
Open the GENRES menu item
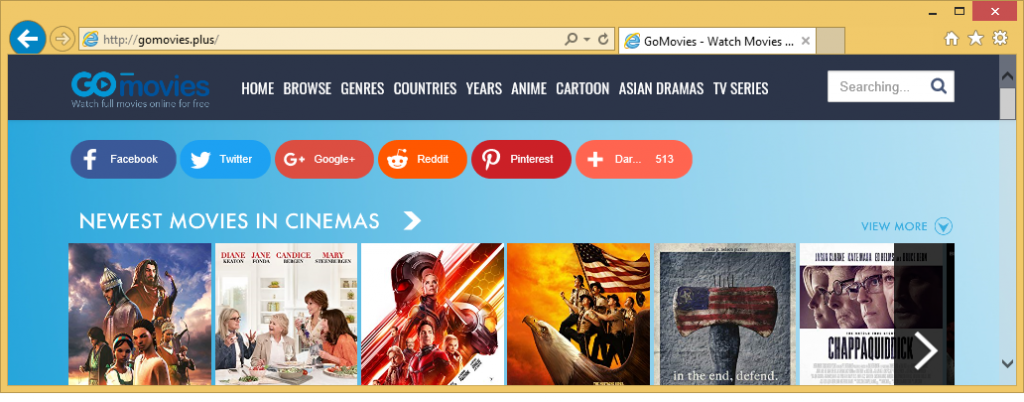tap(362, 88)
